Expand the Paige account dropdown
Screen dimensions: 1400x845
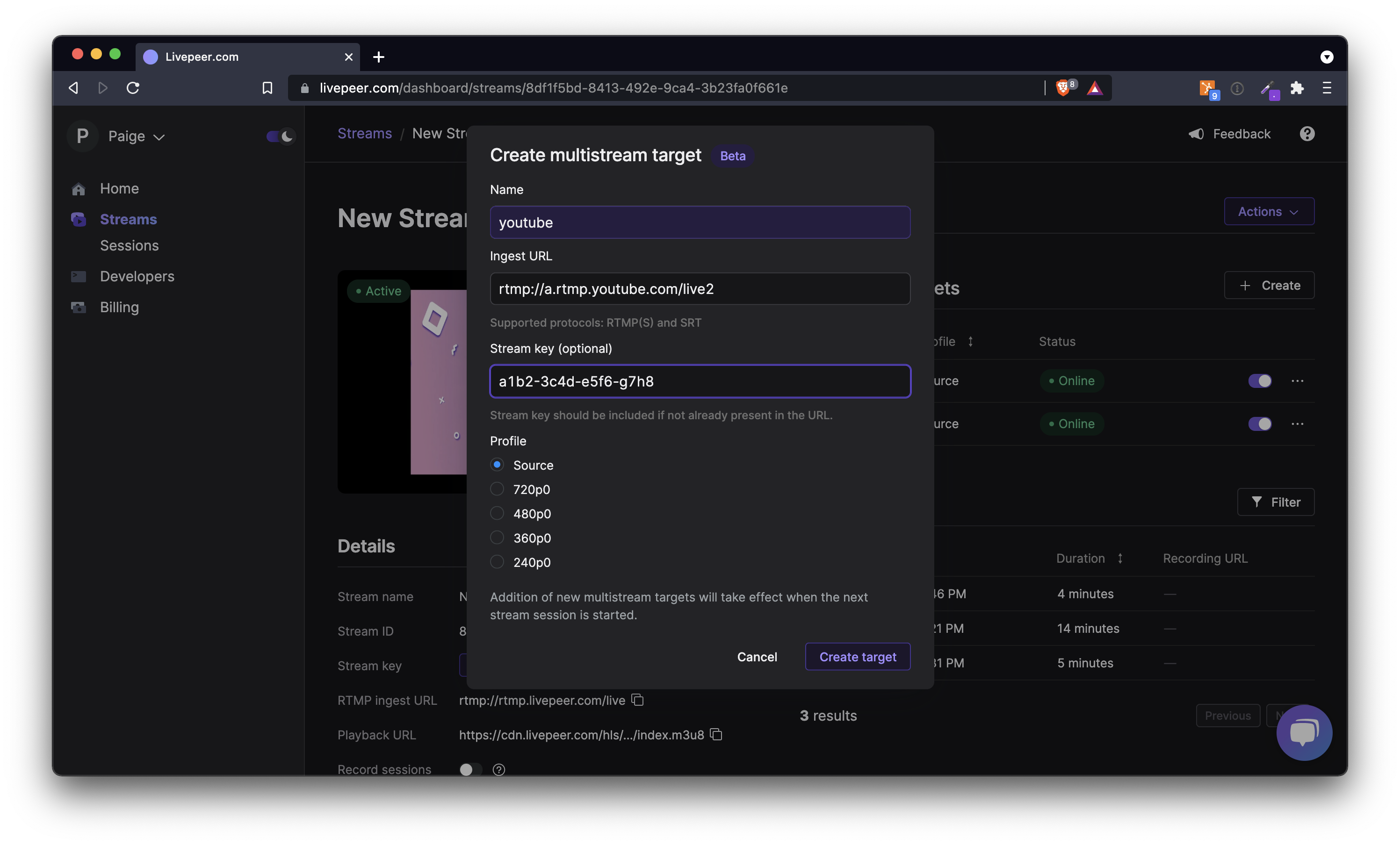(137, 136)
